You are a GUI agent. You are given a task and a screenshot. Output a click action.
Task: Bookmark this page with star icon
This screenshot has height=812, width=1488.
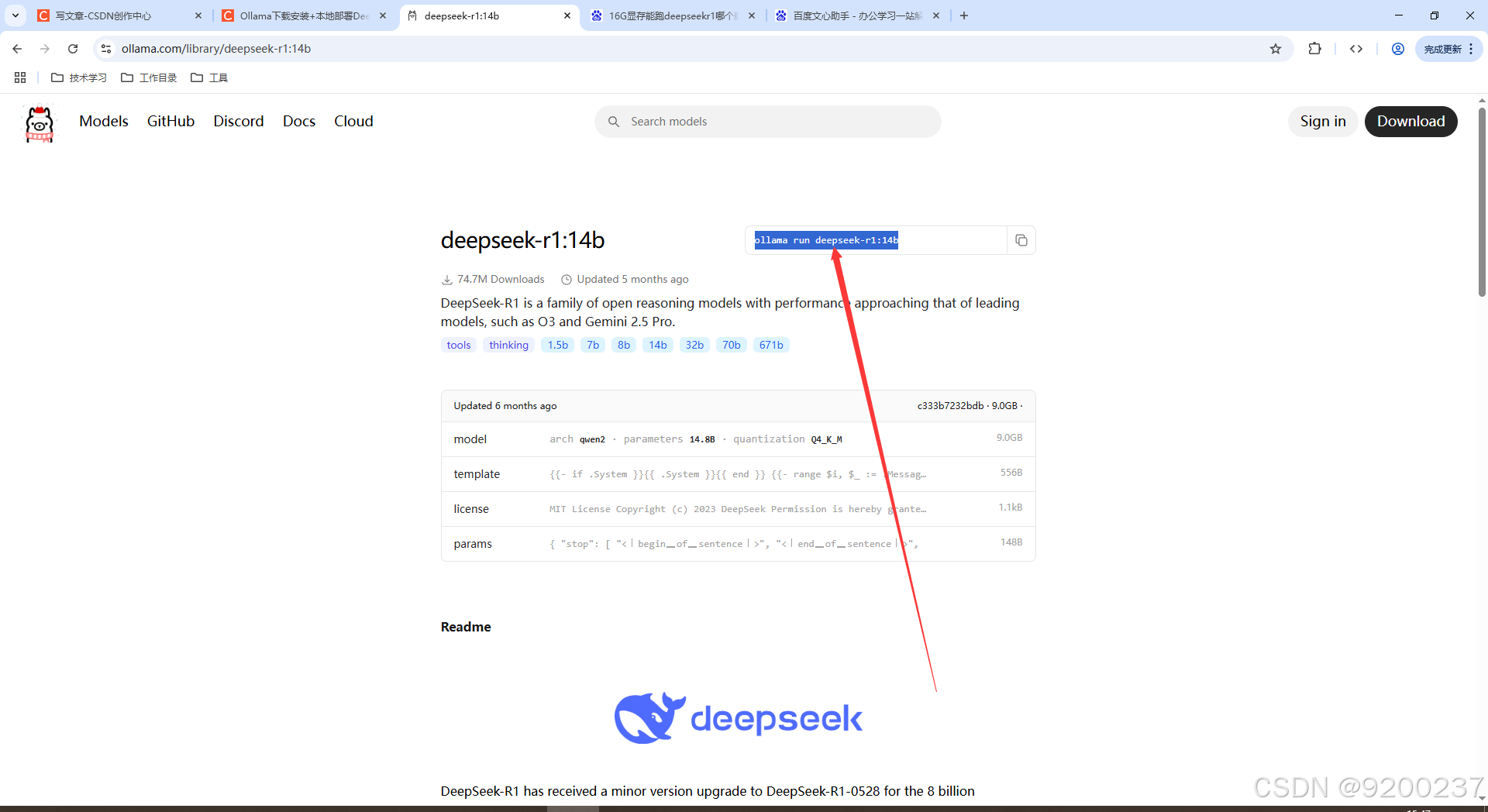coord(1276,49)
